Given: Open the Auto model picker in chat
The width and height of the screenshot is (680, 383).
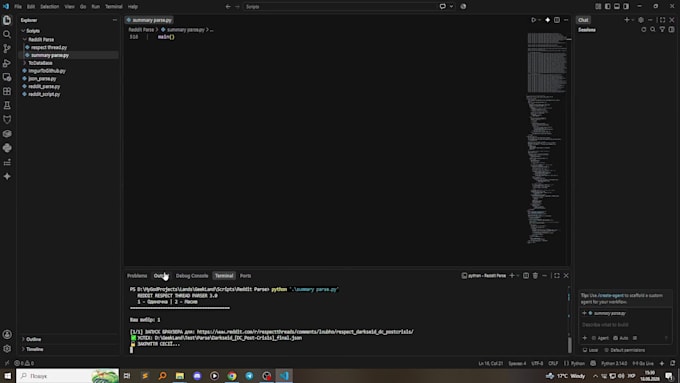Looking at the screenshot, I should pos(621,338).
